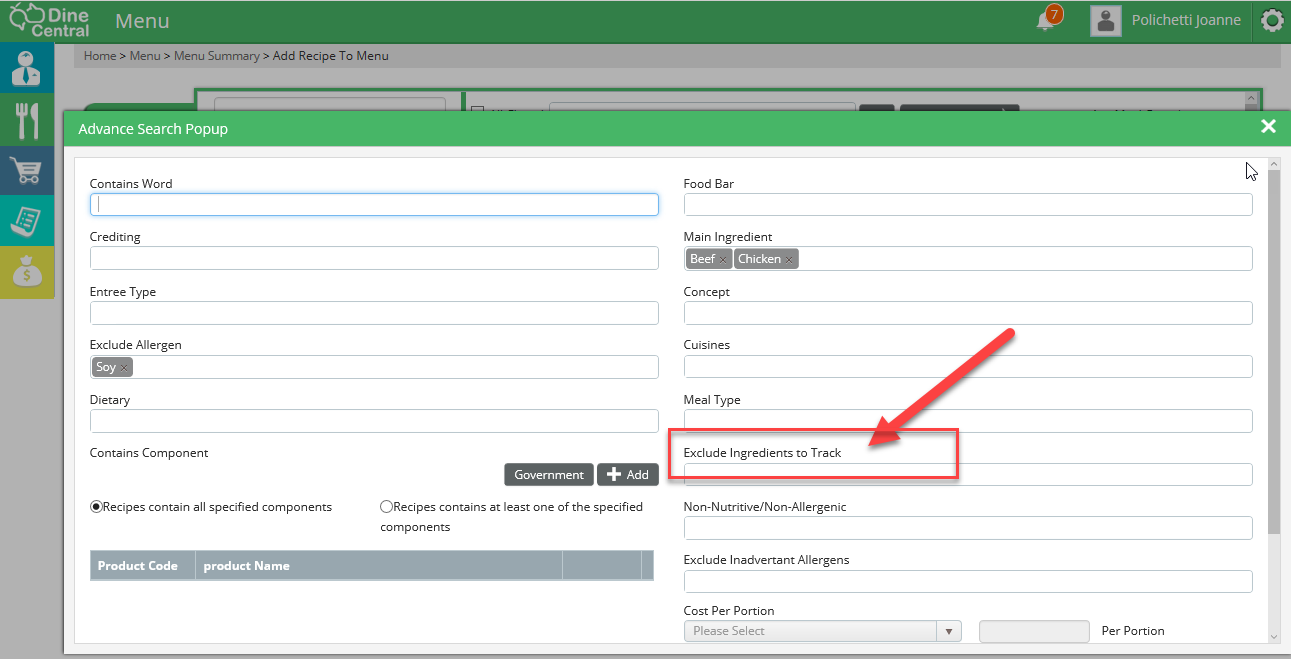Click the settings gear icon

point(1272,21)
